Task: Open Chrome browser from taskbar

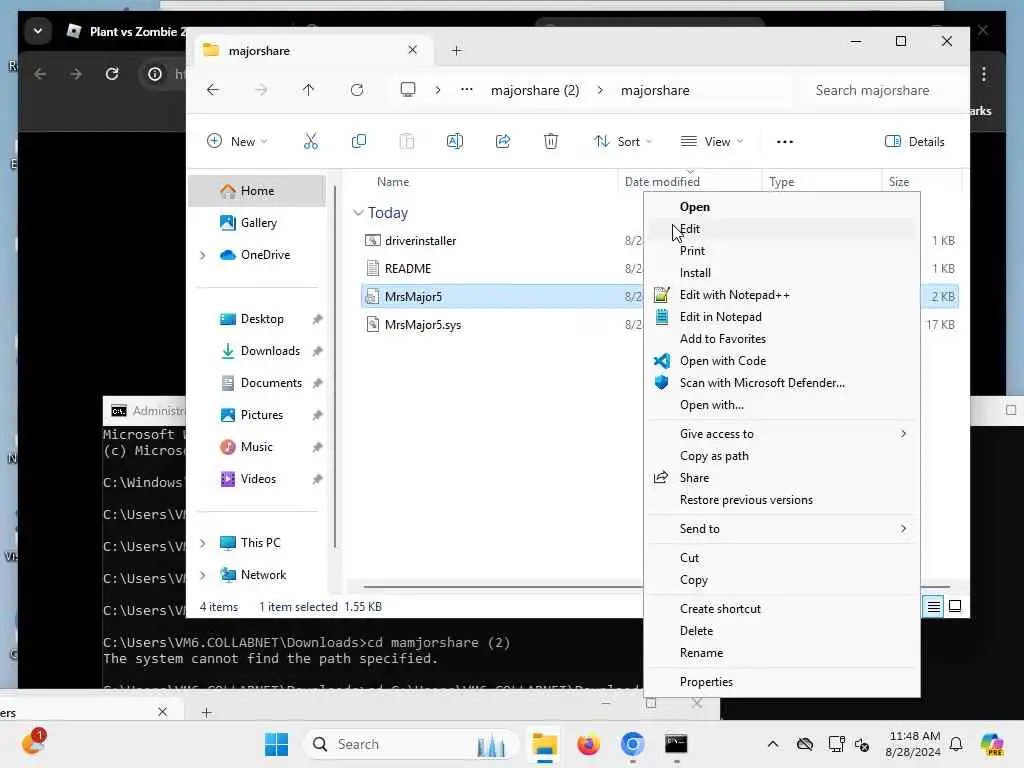Action: point(632,744)
